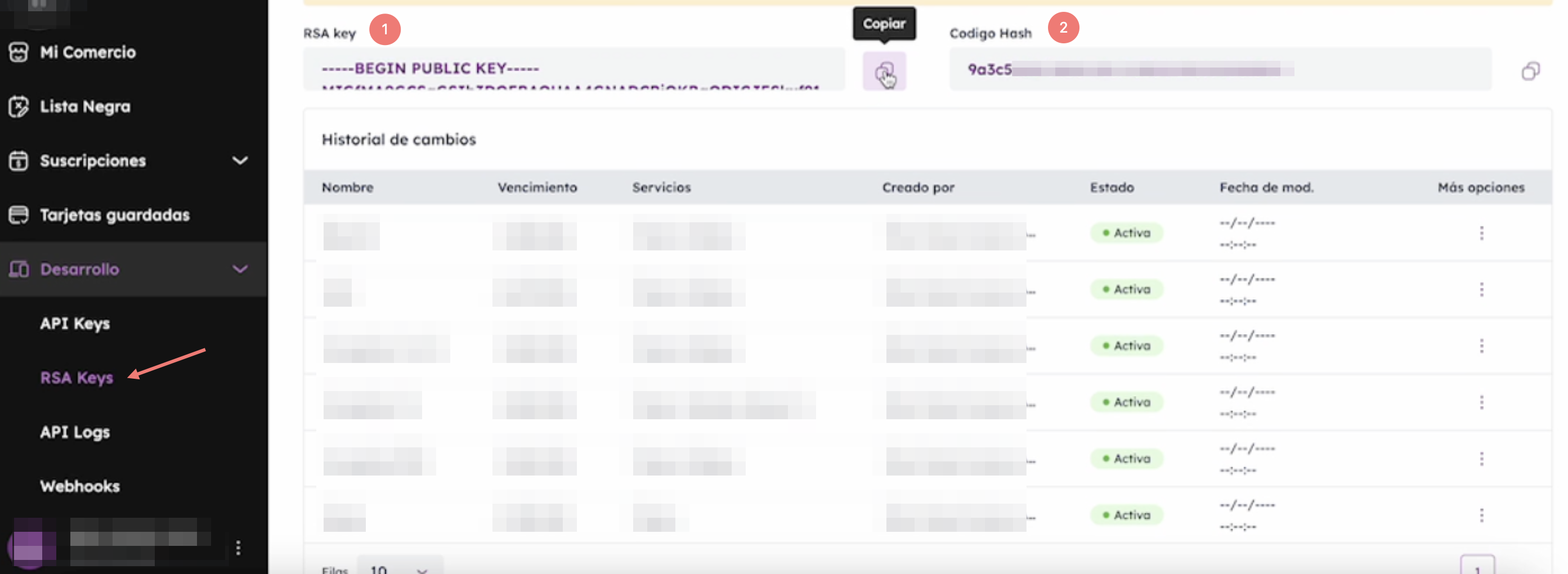Open more options for third row
Viewport: 1568px width, 574px height.
tap(1481, 346)
